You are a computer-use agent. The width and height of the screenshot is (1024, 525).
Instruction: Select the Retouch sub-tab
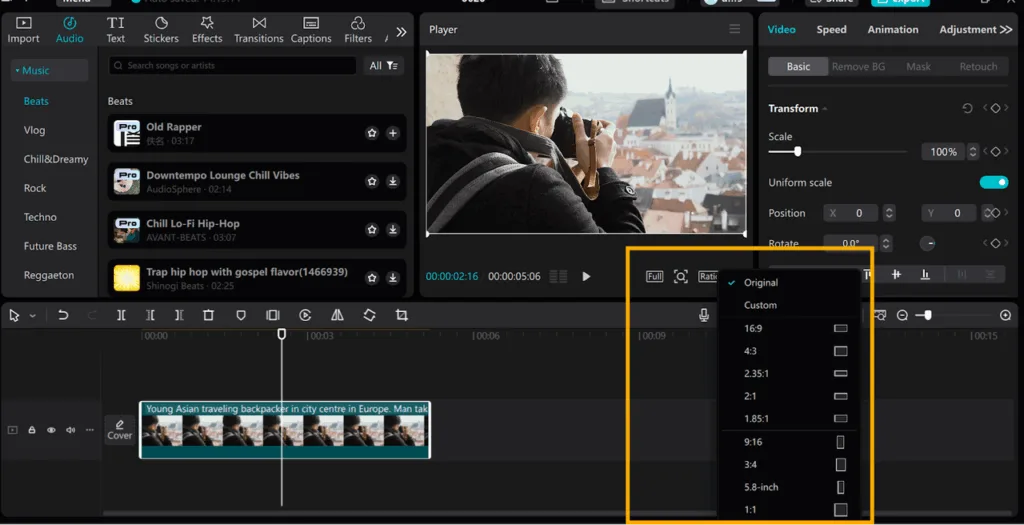coord(978,67)
